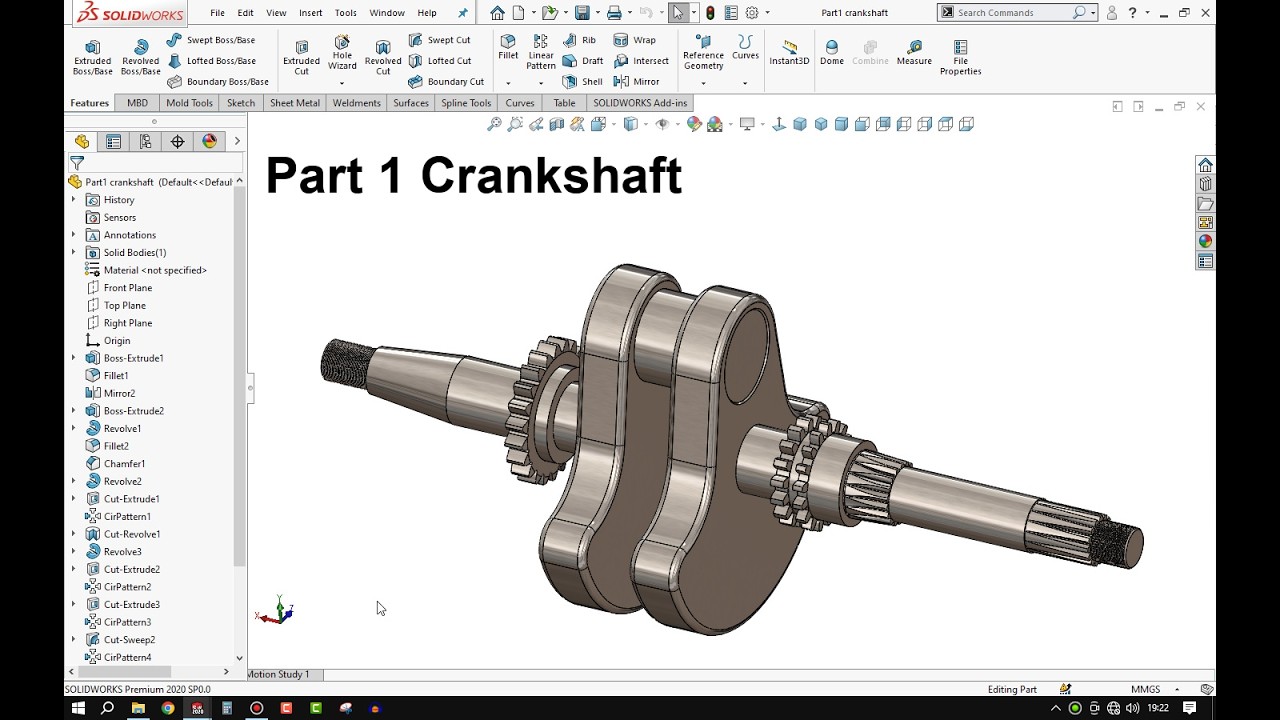Switch to the Sheet Metal tab
The width and height of the screenshot is (1280, 720).
295,103
